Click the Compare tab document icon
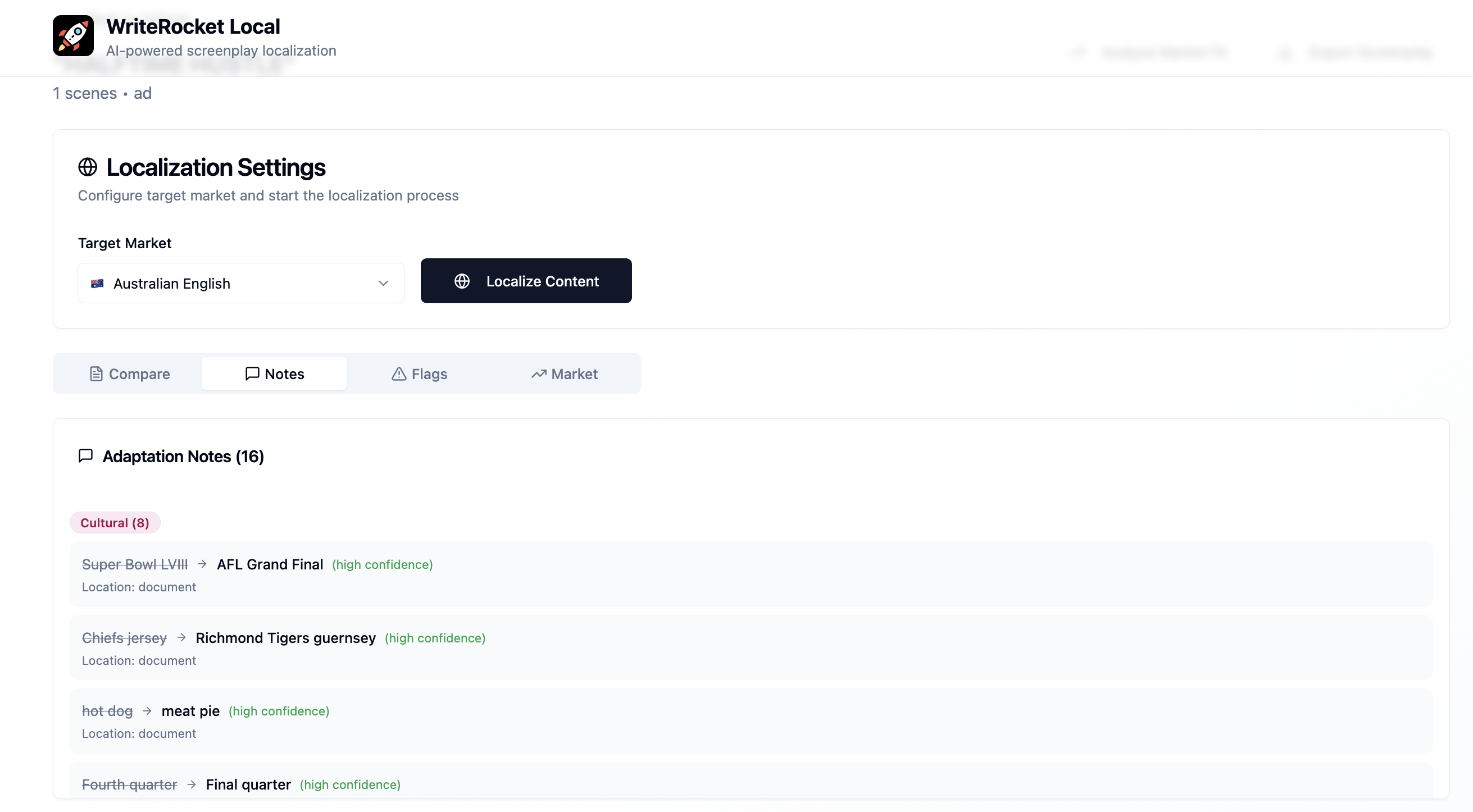The height and width of the screenshot is (812, 1473). 96,374
